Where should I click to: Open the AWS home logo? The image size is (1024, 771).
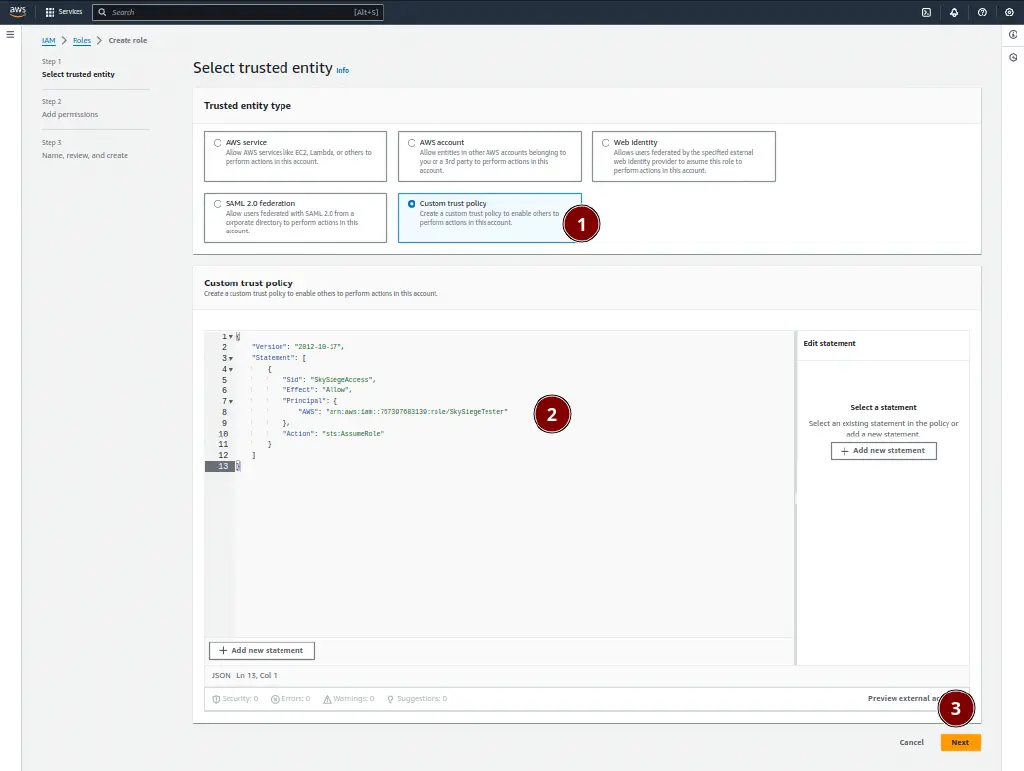point(18,11)
